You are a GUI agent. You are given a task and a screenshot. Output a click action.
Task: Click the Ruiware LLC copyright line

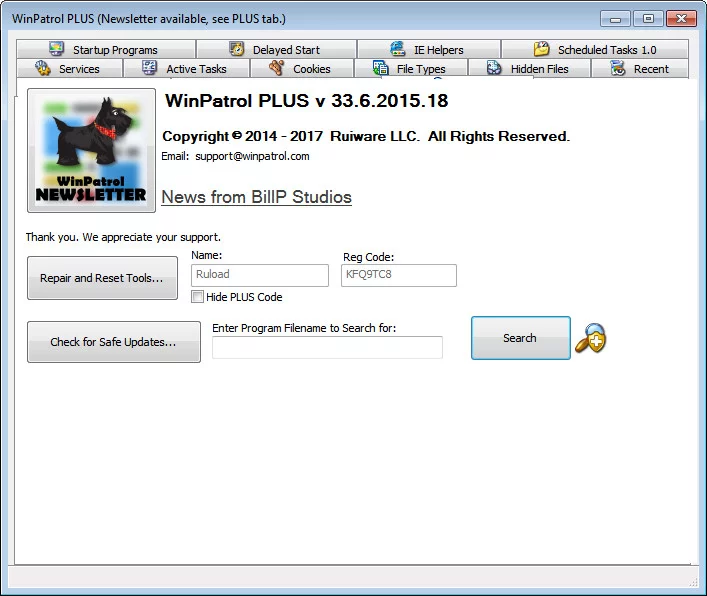[366, 136]
